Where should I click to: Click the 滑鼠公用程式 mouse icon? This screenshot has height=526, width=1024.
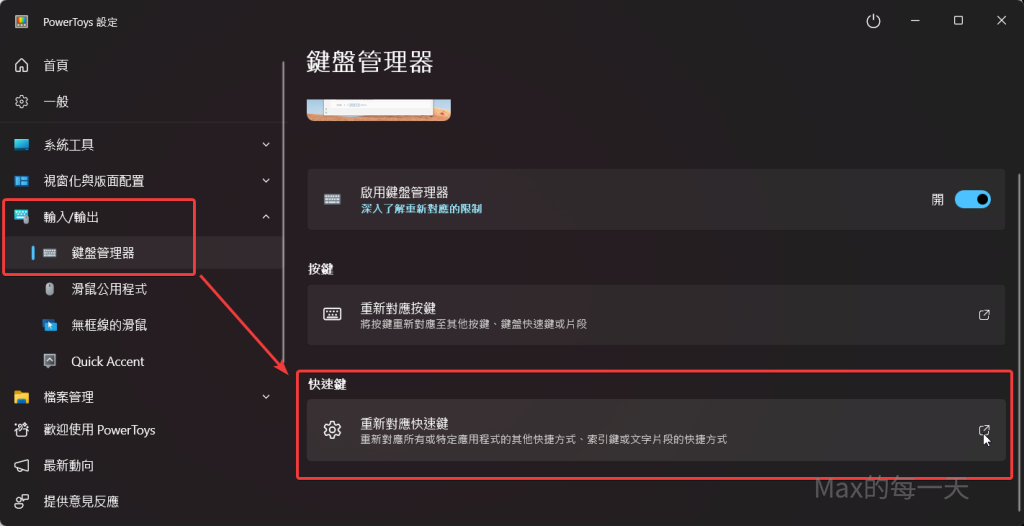50,289
